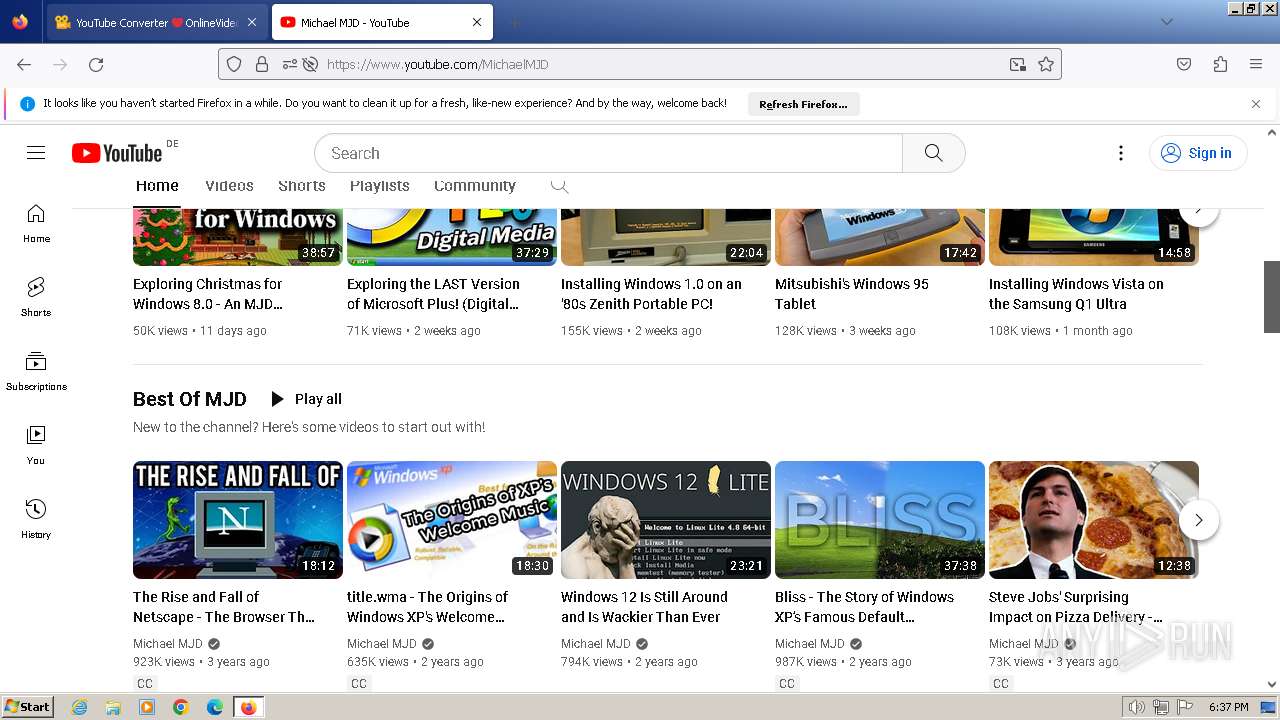Open the Windows 12 Lite video thumbnail
1280x720 pixels.
point(666,520)
